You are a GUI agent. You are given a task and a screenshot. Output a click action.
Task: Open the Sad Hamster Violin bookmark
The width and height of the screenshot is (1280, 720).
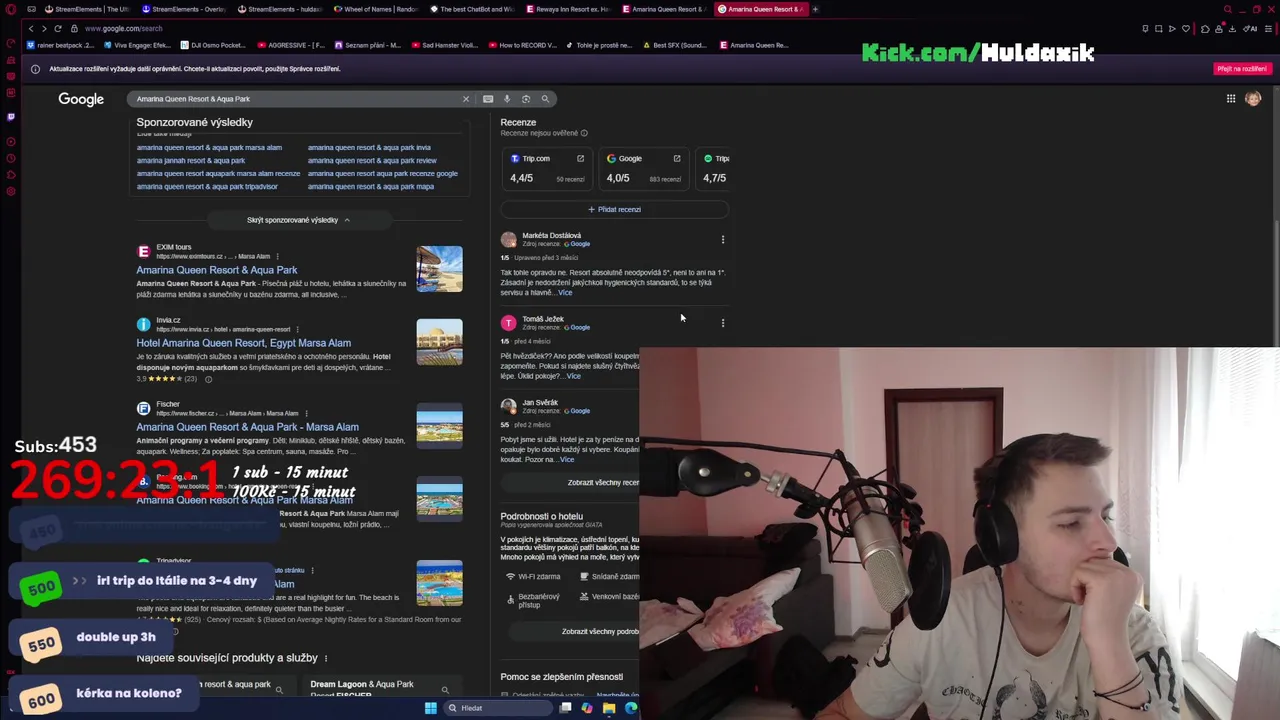point(445,45)
